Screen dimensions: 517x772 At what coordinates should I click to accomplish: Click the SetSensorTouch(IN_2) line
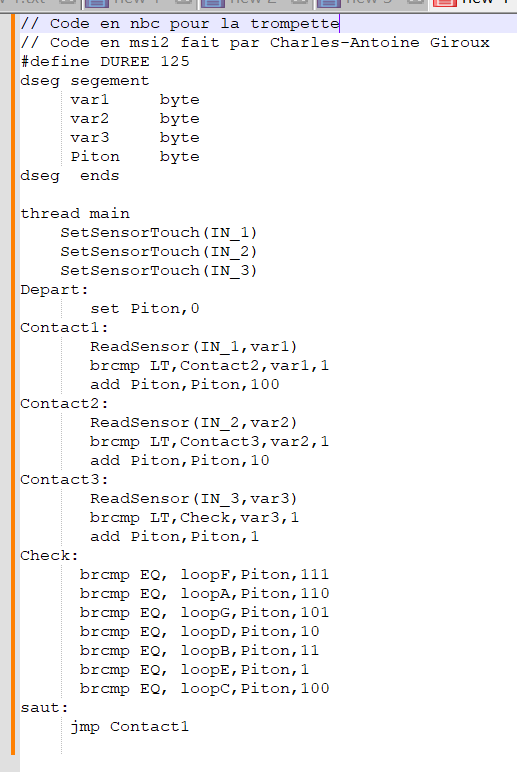pyautogui.click(x=159, y=252)
